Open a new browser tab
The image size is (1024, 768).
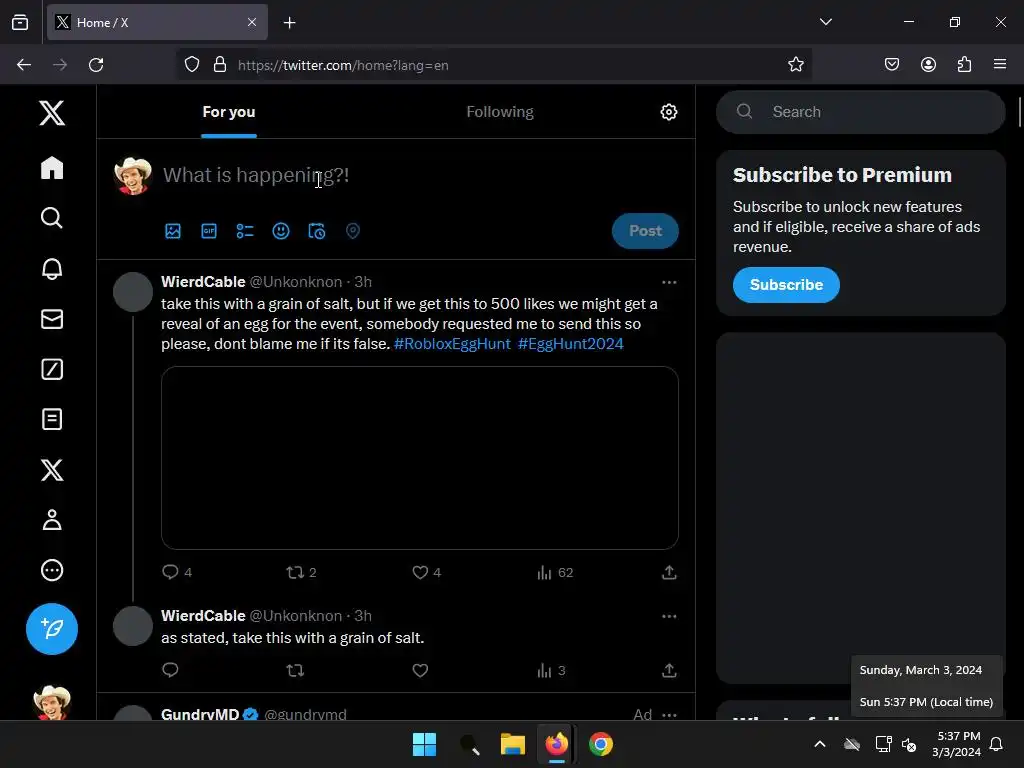(x=289, y=23)
